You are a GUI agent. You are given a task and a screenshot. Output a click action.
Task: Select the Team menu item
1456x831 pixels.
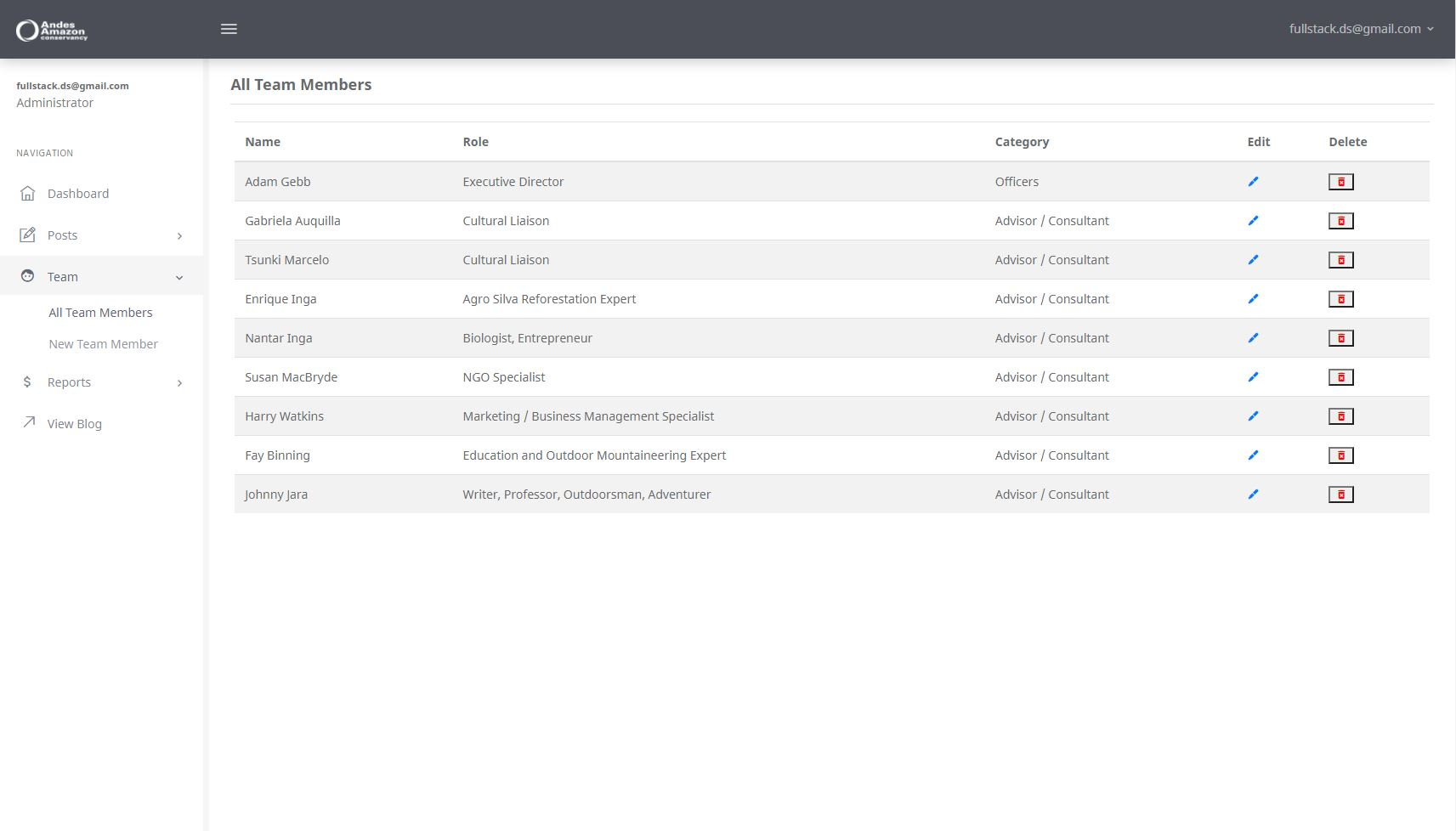63,277
